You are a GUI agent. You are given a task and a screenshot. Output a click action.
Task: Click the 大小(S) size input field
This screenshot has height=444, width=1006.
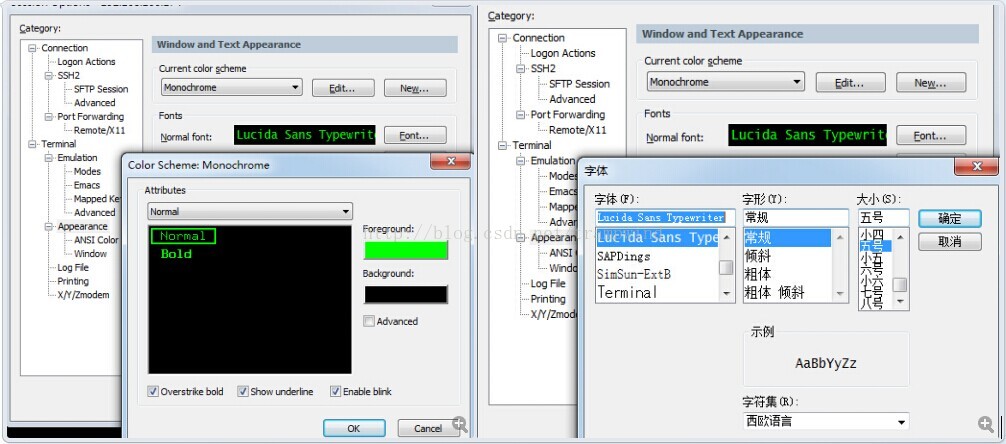(883, 218)
